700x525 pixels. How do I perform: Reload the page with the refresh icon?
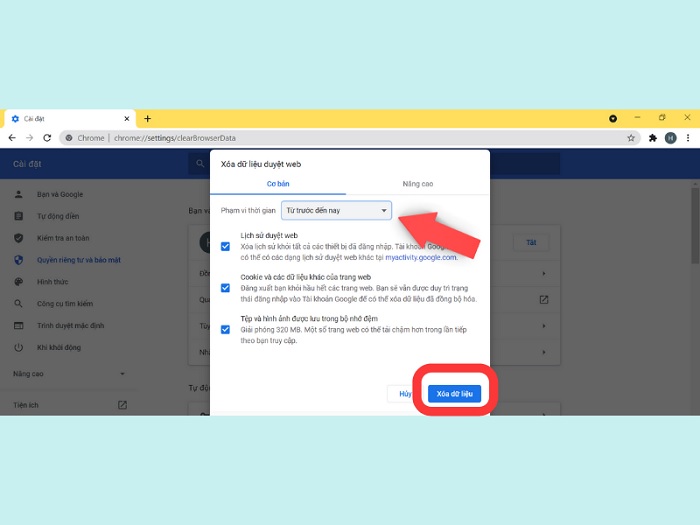click(x=47, y=138)
